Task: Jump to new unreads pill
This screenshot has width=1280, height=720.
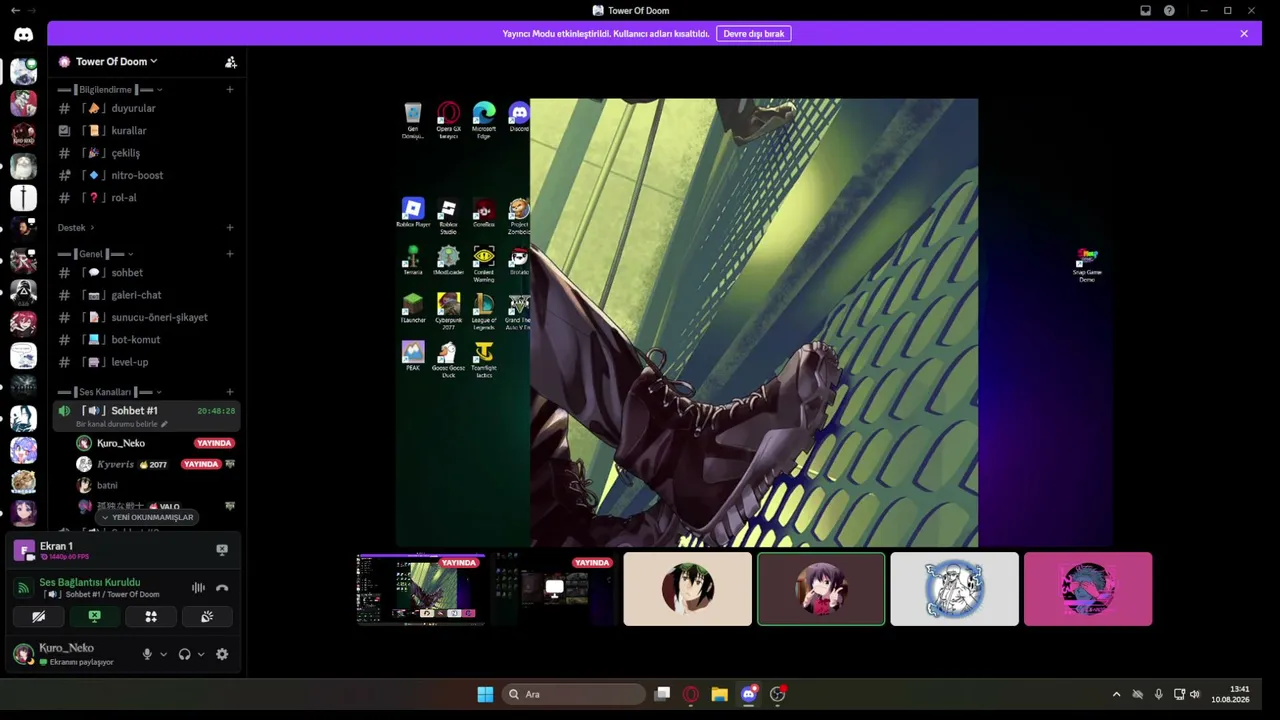Action: tap(147, 517)
